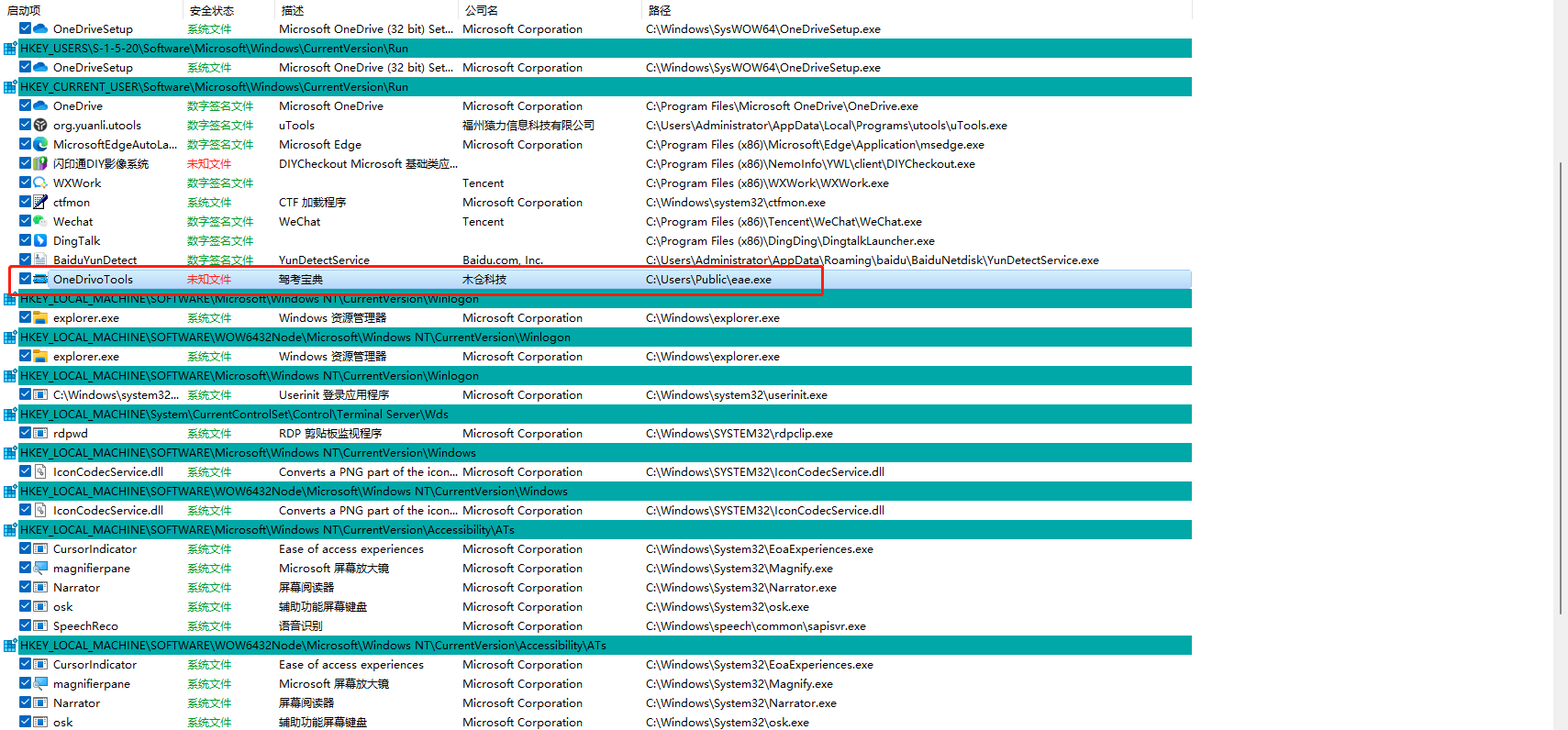Click the company 福州猿力信息科技有限公司
1568x730 pixels.
(x=528, y=126)
